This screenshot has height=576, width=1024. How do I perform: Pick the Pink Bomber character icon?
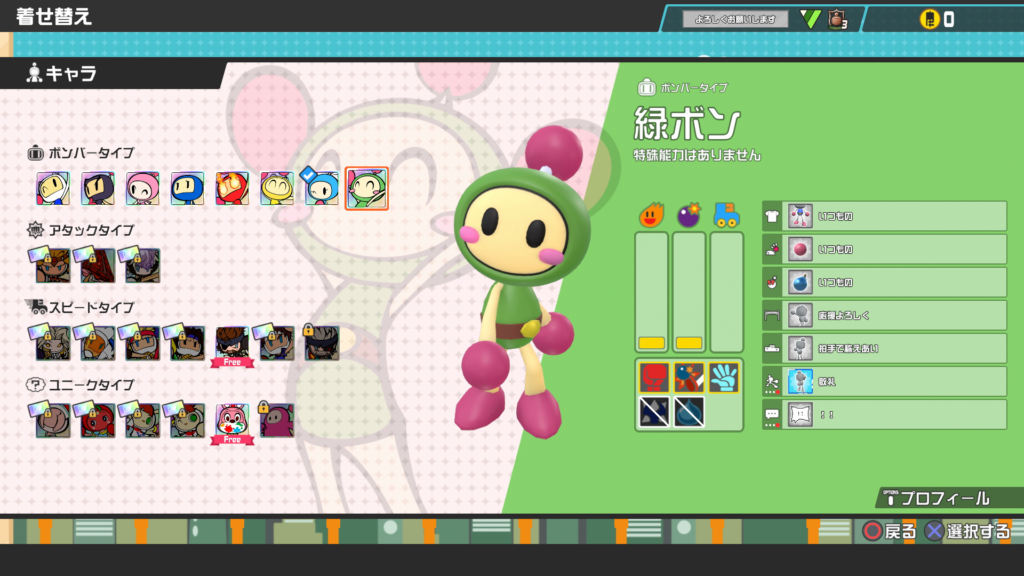[x=142, y=188]
